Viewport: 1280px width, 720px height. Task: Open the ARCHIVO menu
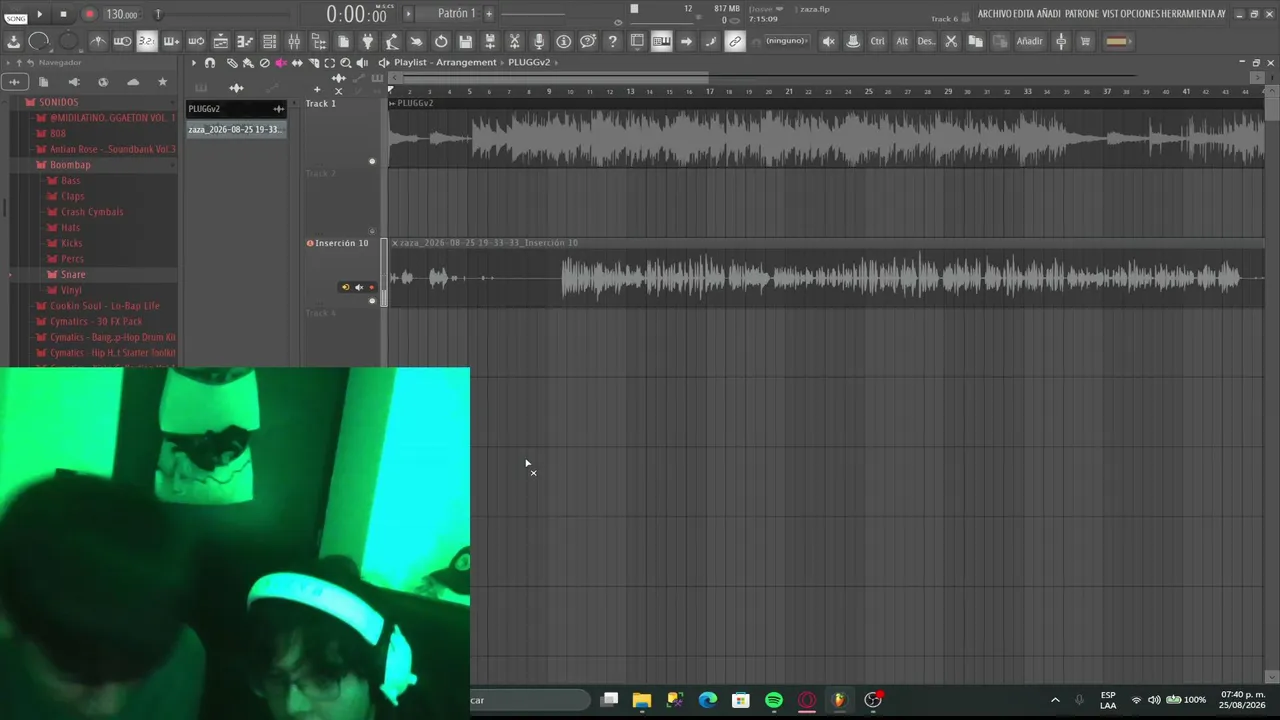tap(993, 14)
